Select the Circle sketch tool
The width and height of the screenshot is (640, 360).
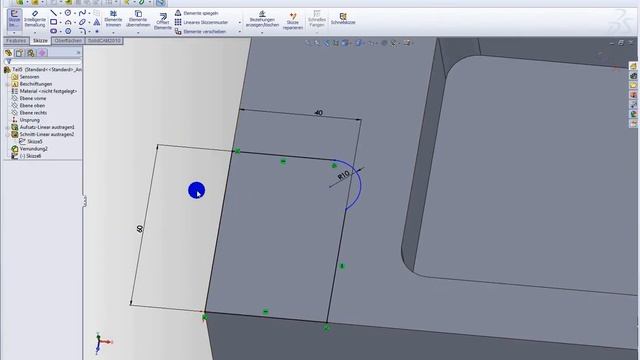(x=68, y=13)
